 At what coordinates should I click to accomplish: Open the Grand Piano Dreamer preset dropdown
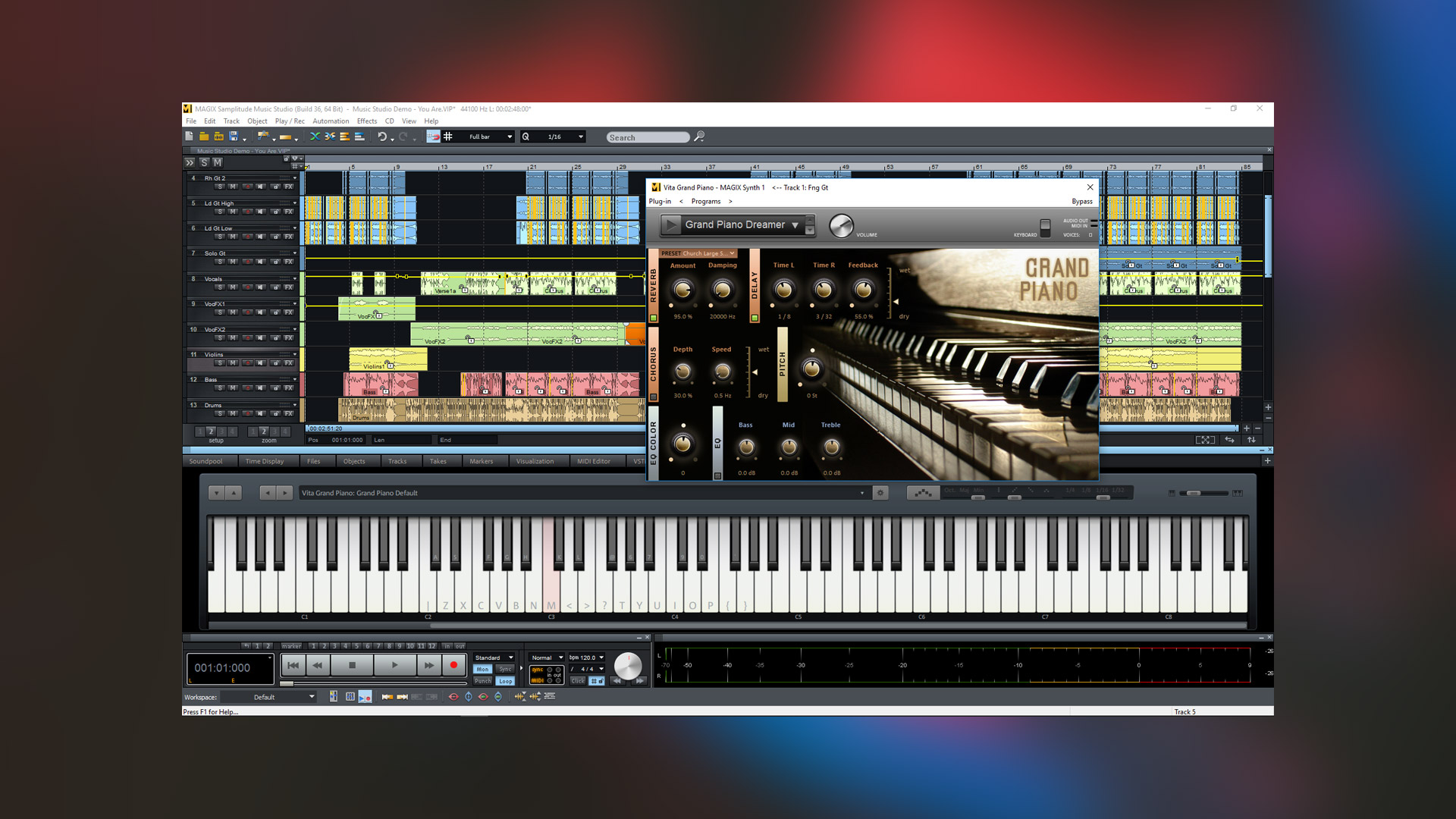coord(795,225)
